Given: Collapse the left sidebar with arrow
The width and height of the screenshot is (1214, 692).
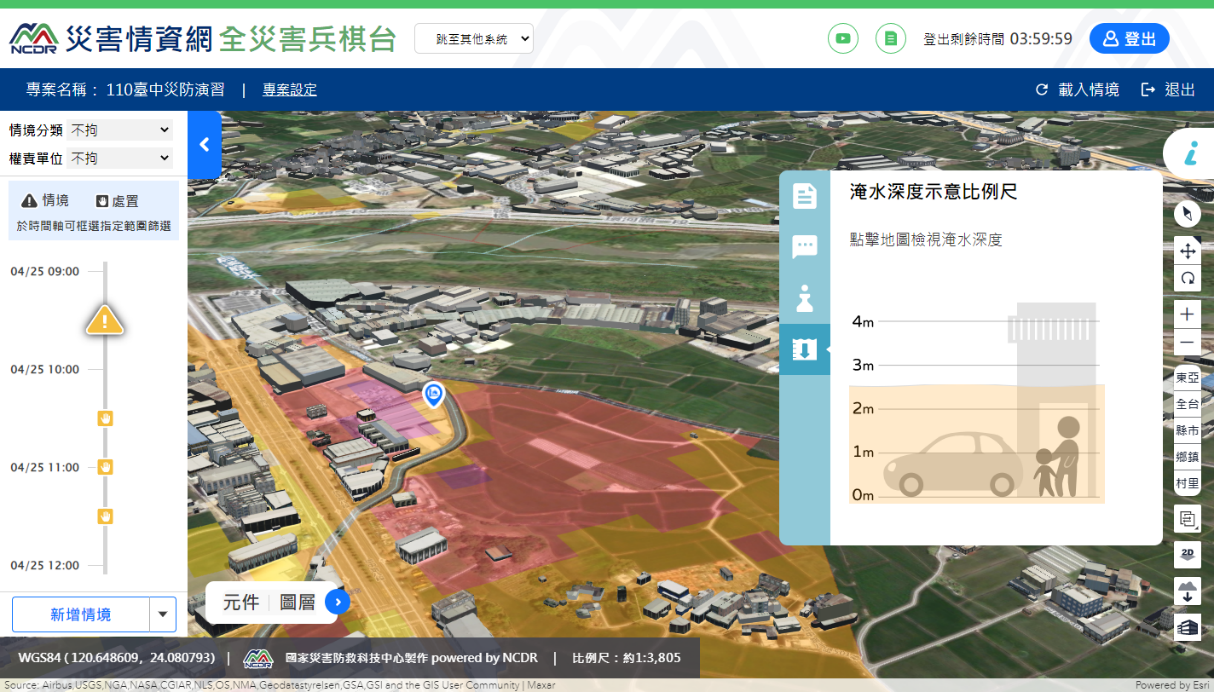Looking at the screenshot, I should pos(204,145).
